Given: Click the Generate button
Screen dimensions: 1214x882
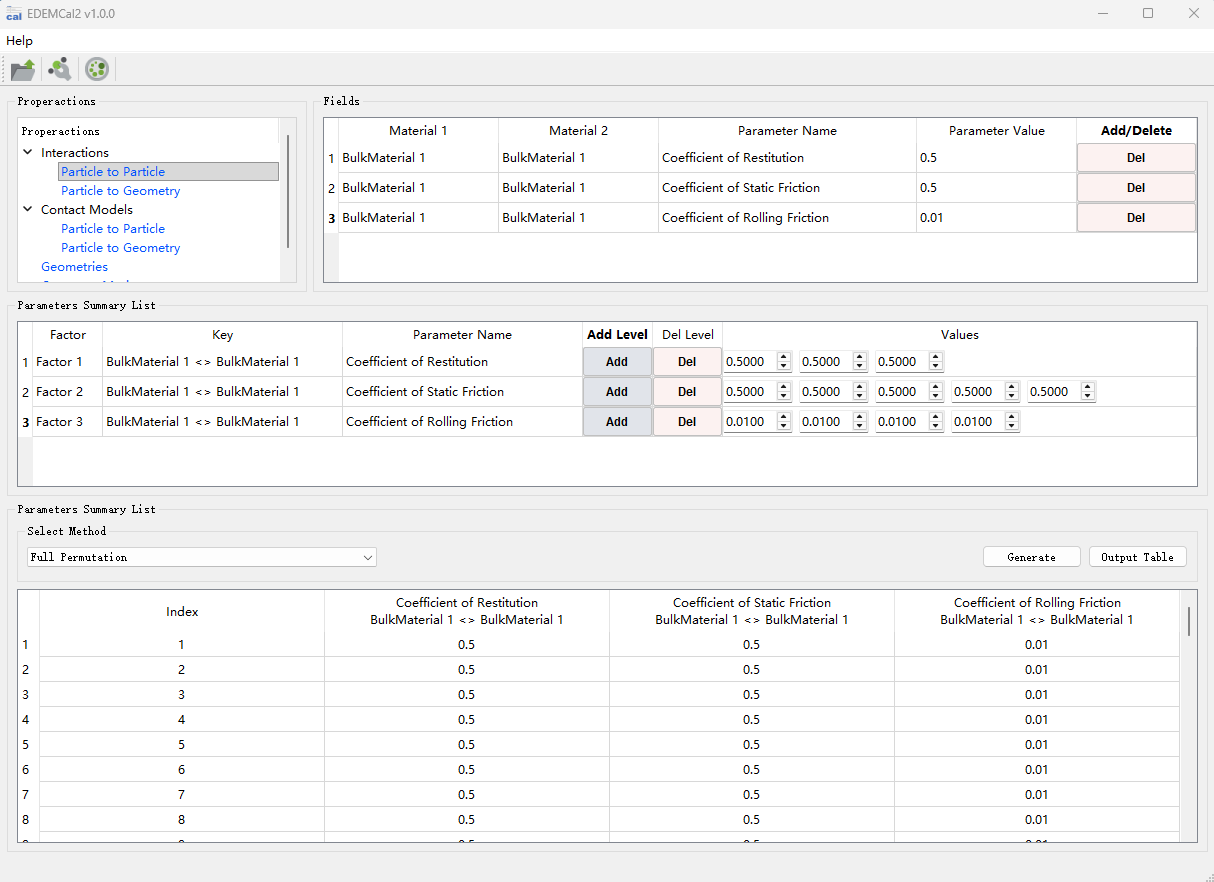Looking at the screenshot, I should click(1031, 556).
